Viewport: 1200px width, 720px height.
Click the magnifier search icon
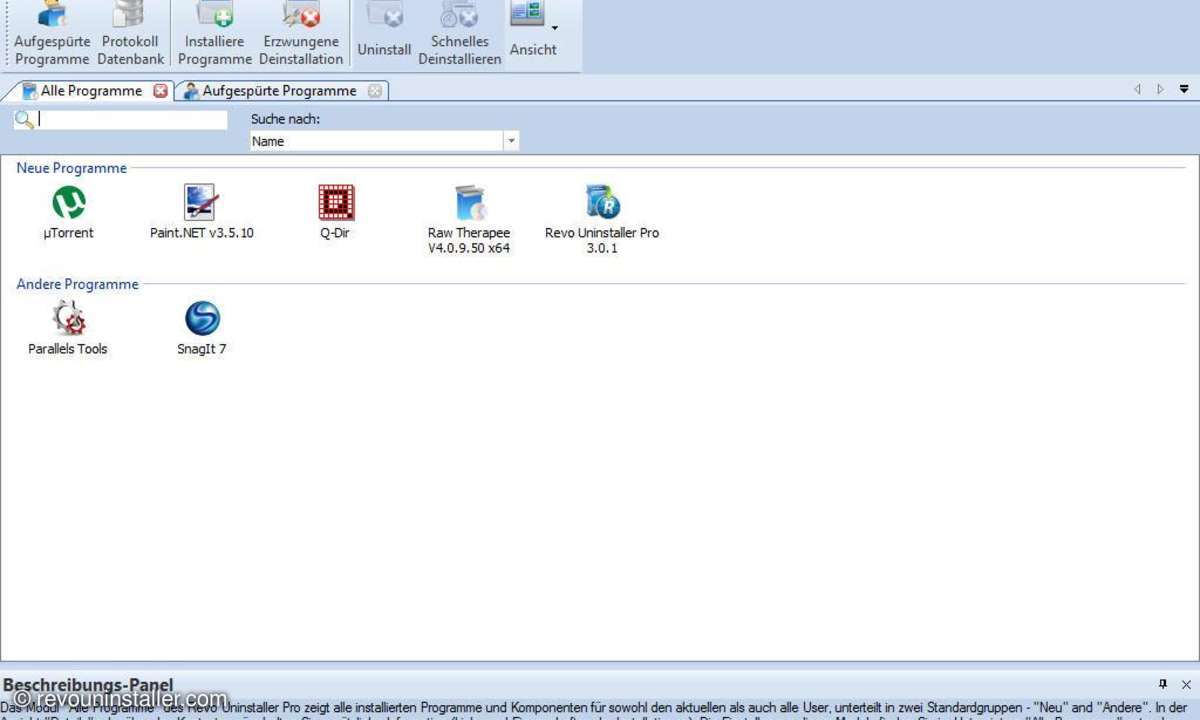point(24,120)
